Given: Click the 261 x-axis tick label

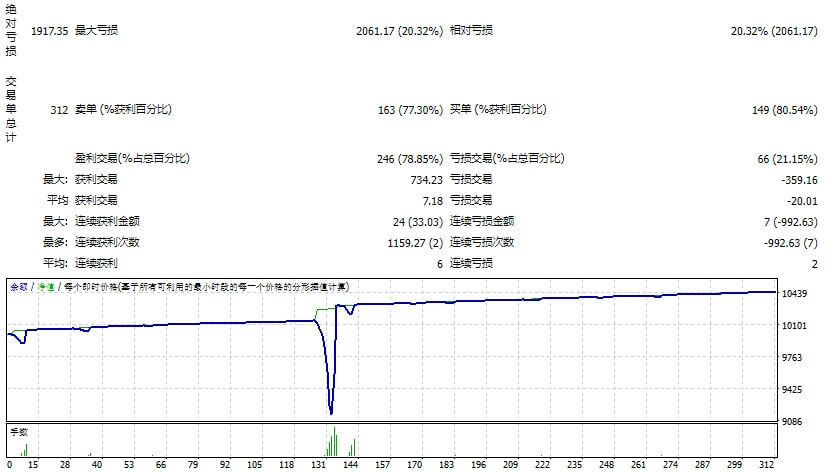Looking at the screenshot, I should pos(638,464).
